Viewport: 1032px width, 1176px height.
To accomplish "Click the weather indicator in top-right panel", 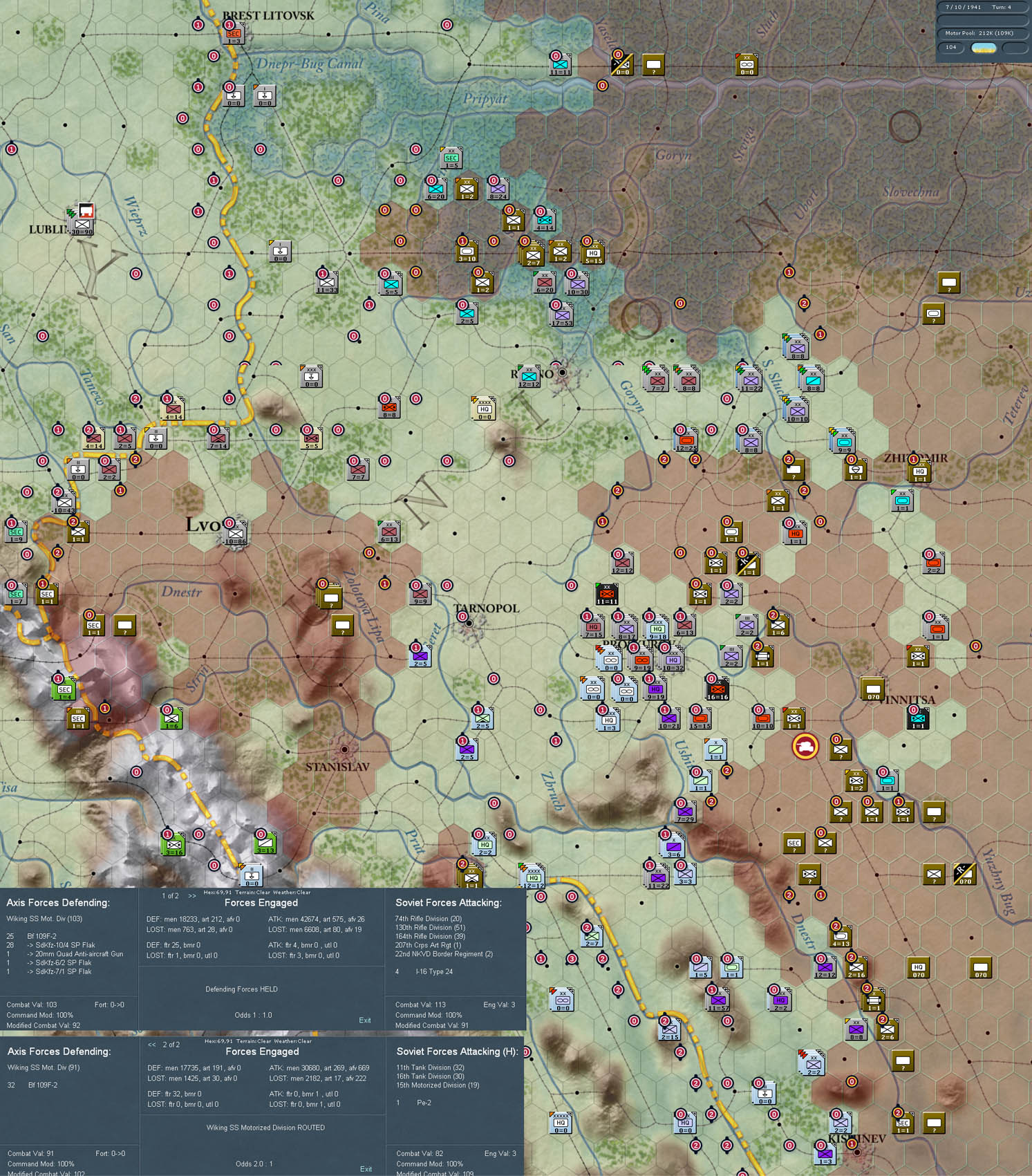I will tap(984, 48).
